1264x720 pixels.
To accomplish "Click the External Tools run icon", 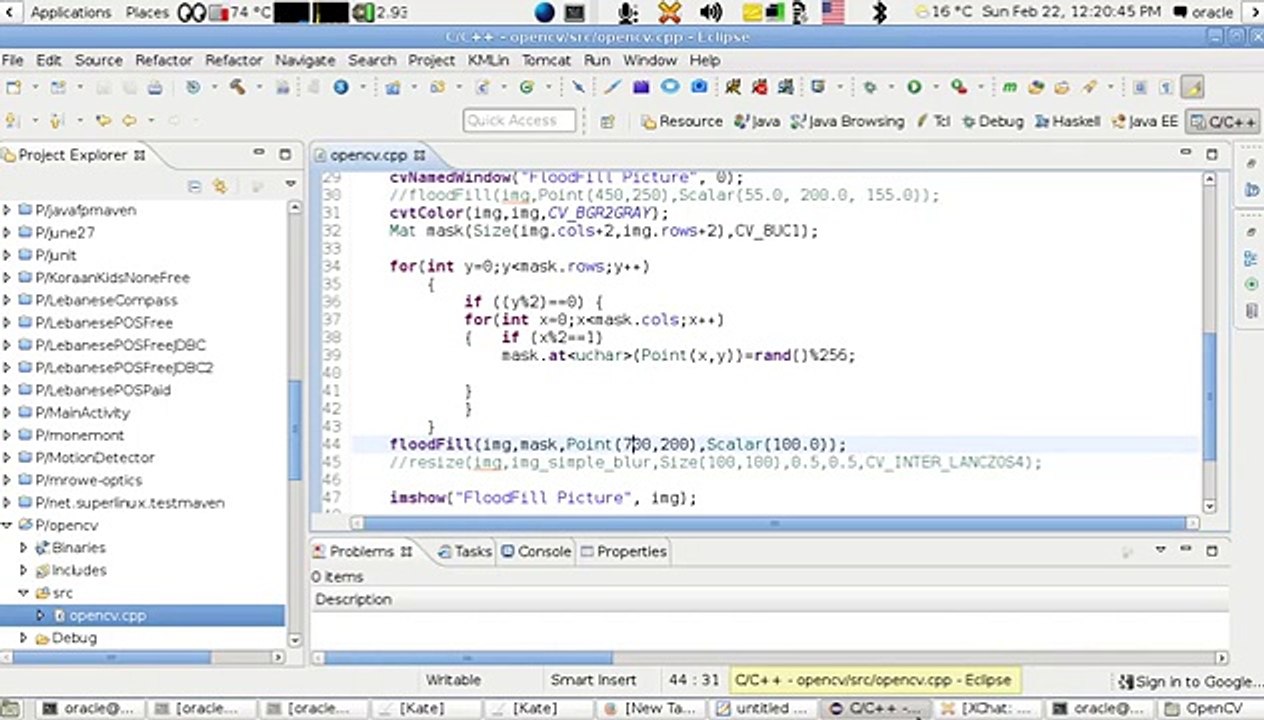I will [958, 88].
